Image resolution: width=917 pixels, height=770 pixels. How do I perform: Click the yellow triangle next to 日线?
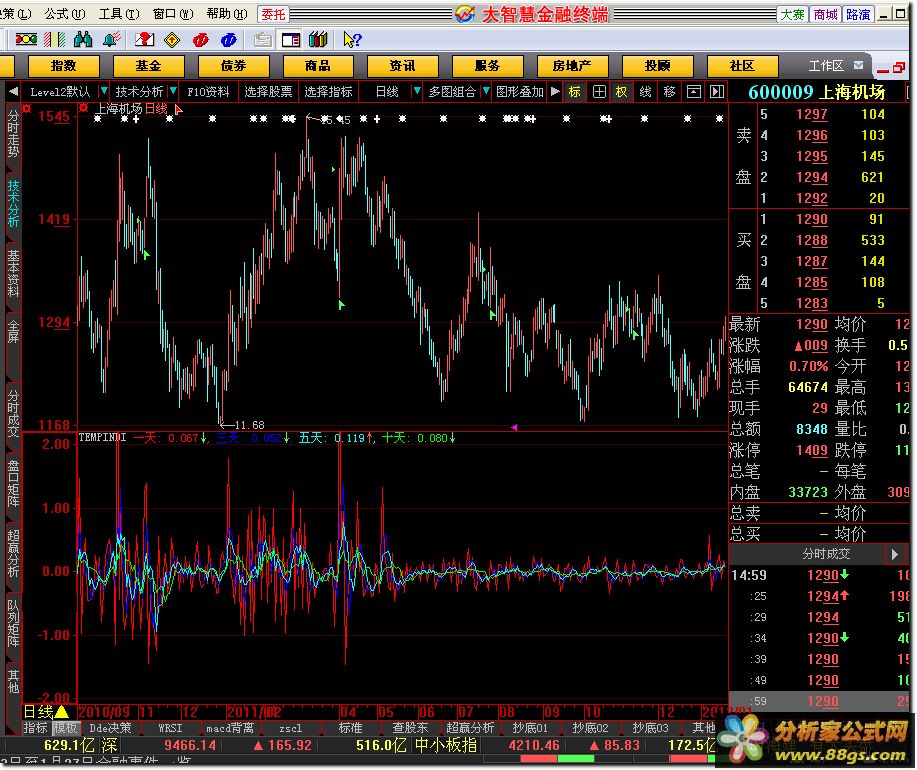61,712
